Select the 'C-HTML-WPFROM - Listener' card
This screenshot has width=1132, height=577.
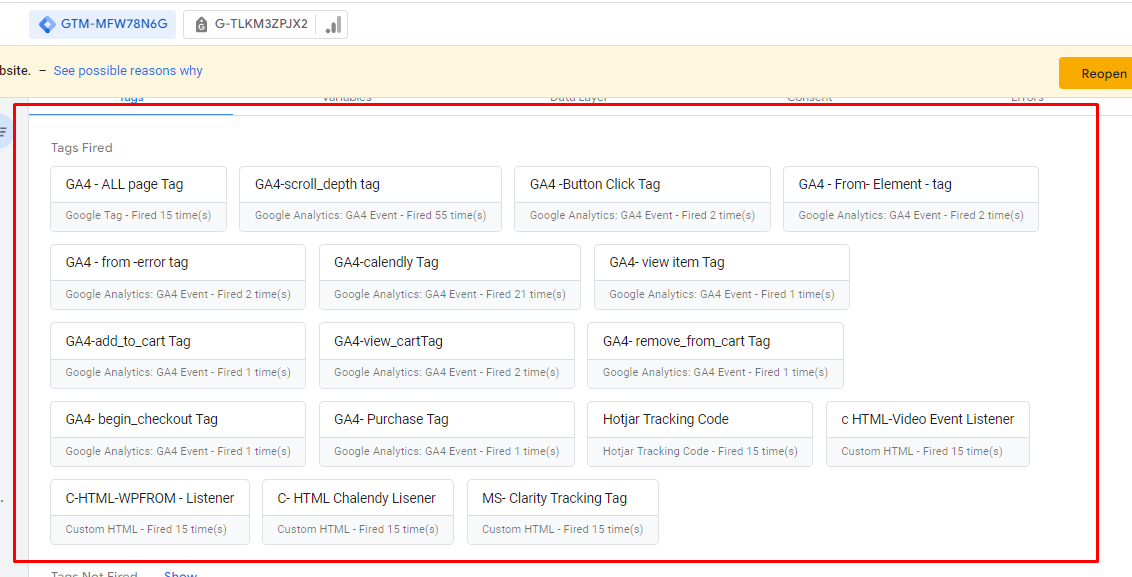point(150,512)
